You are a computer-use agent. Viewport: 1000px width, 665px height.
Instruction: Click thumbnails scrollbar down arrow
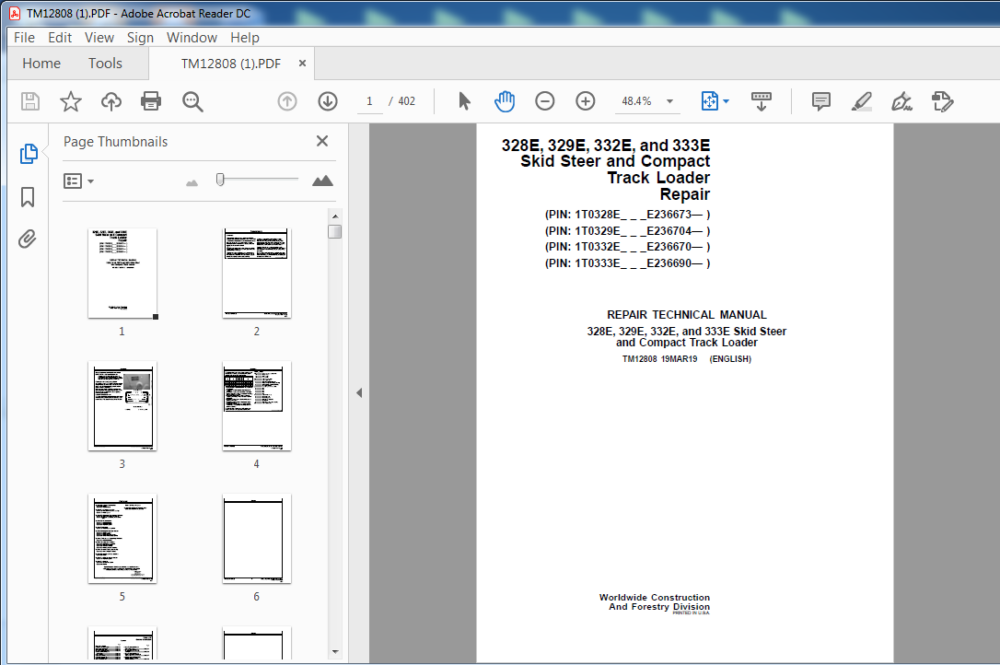(335, 652)
